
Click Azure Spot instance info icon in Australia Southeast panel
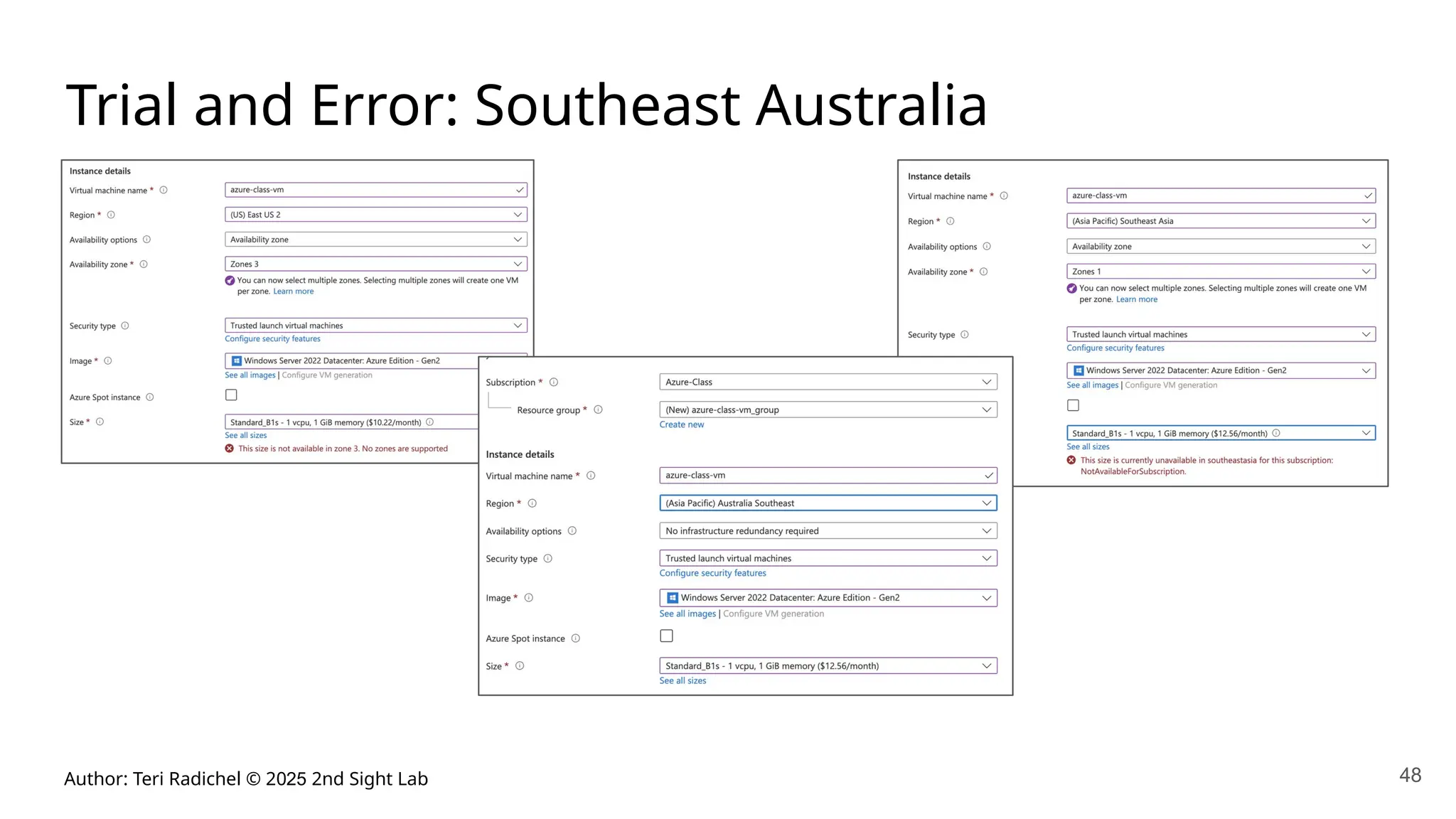[576, 638]
